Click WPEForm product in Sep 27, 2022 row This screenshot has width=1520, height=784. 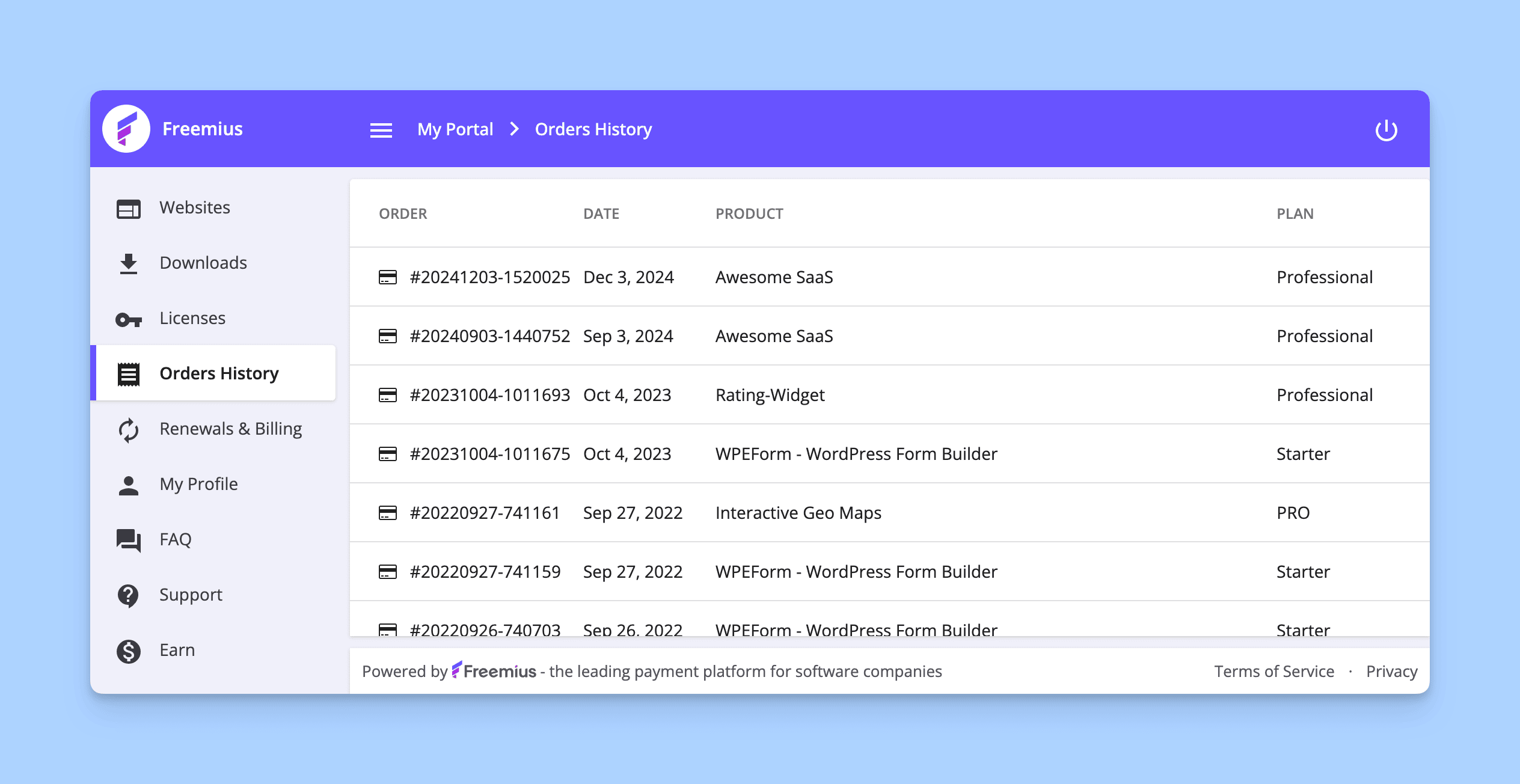pyautogui.click(x=856, y=572)
